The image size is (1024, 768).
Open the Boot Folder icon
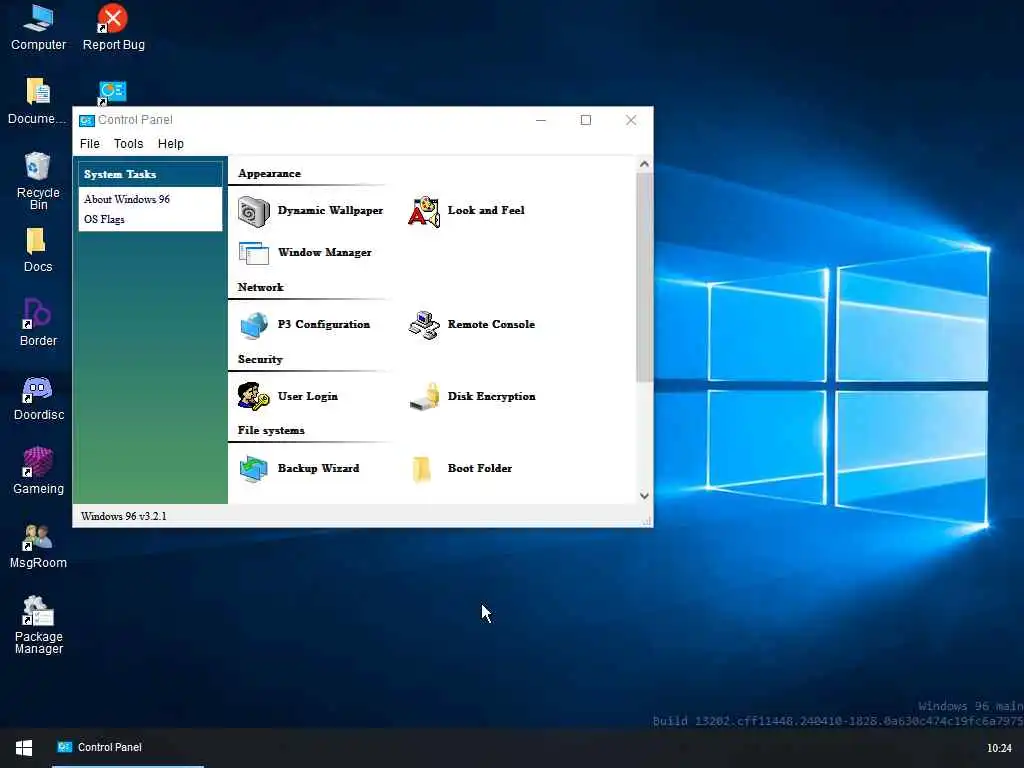coord(422,469)
